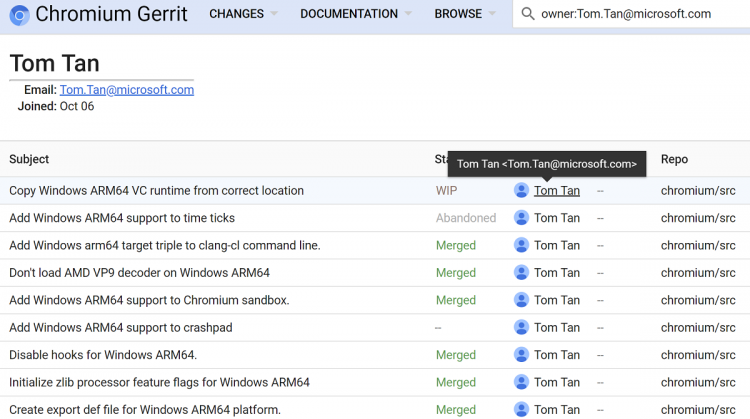Click the search magnifier icon

click(x=528, y=14)
